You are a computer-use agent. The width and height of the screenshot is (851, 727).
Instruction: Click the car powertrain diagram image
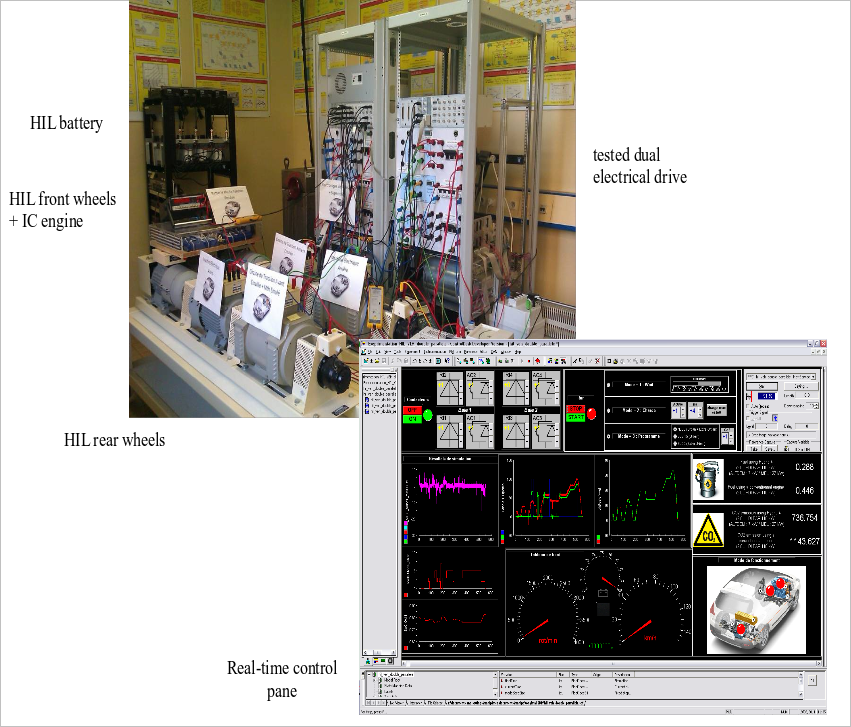pos(757,609)
